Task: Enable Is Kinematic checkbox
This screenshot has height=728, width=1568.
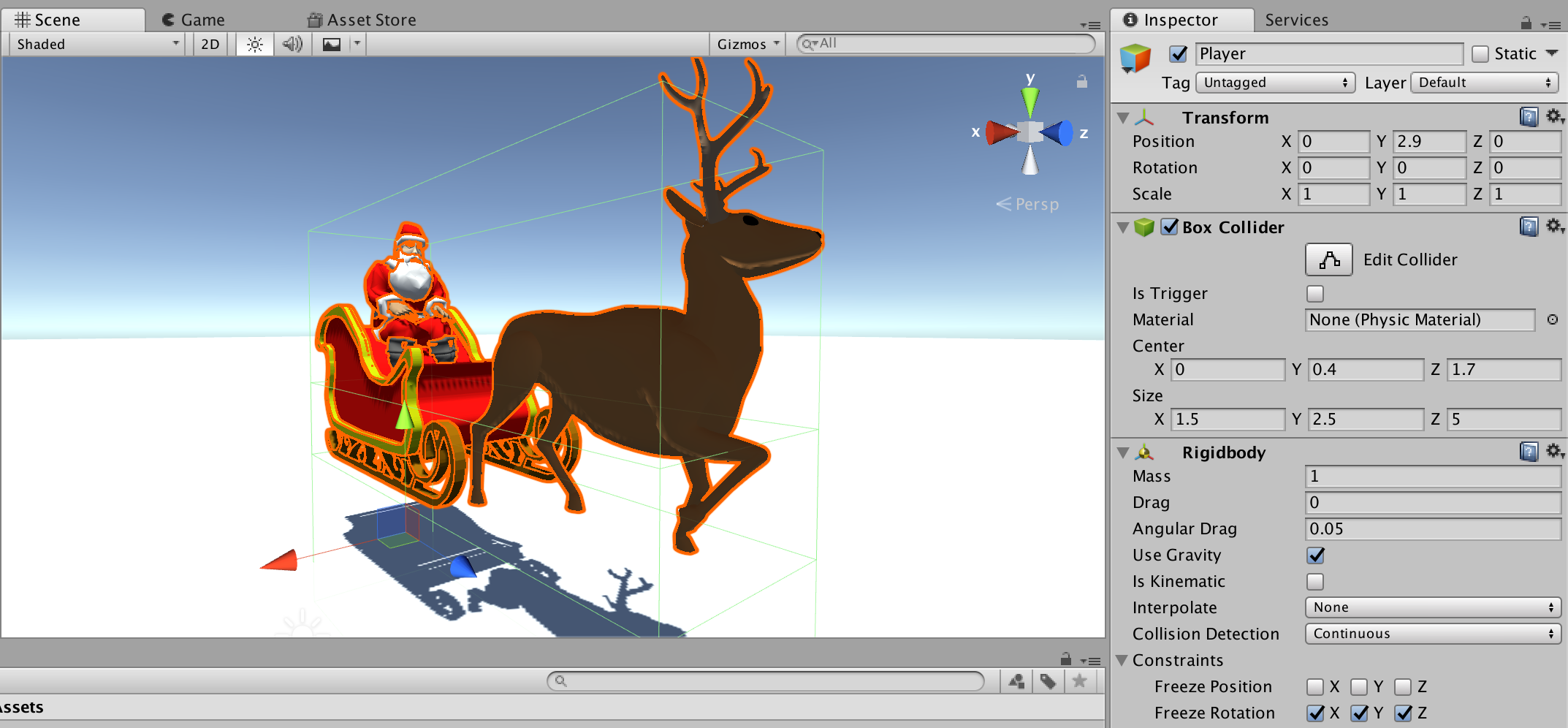Action: point(1315,582)
